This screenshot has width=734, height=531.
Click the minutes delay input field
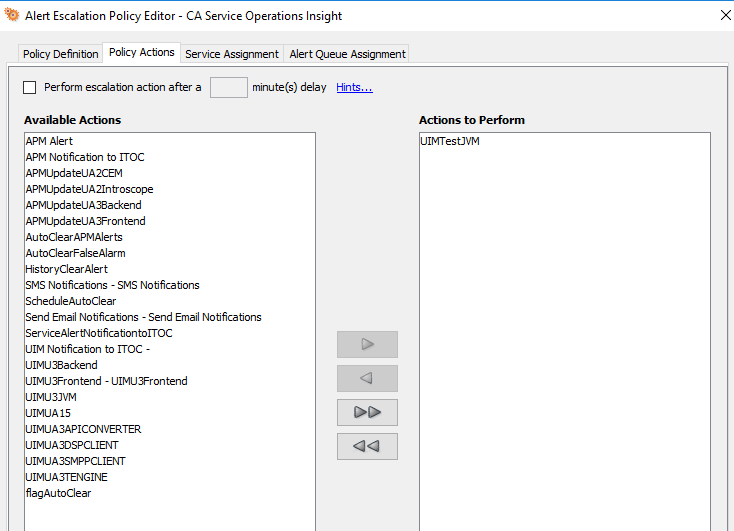coord(228,88)
